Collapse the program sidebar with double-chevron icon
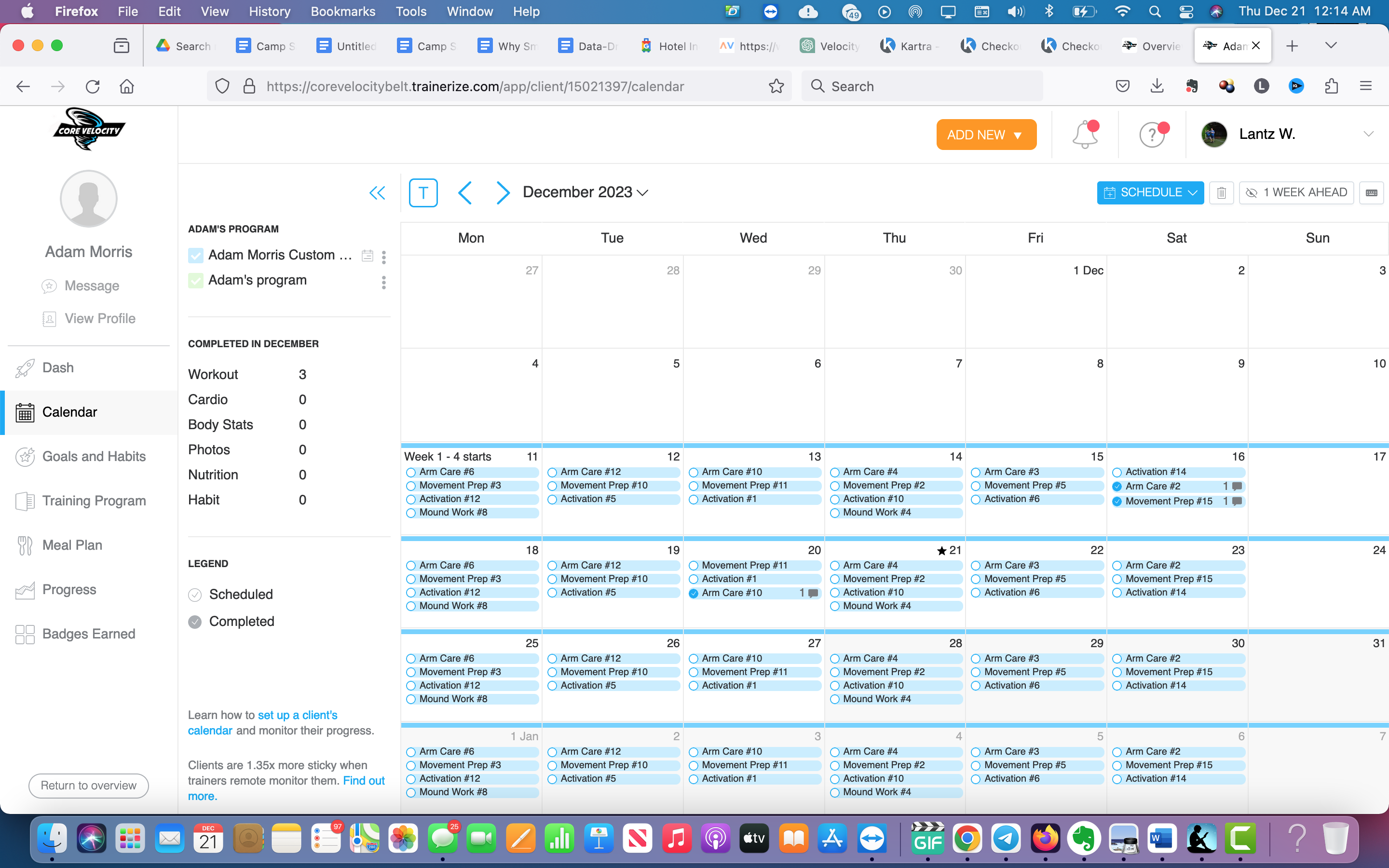This screenshot has width=1389, height=868. (x=377, y=193)
